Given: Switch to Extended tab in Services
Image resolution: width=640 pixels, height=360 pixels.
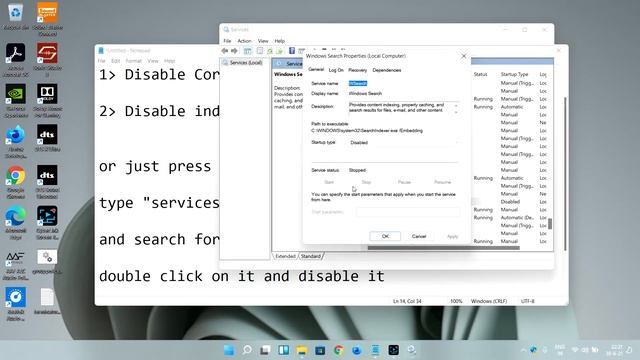Looking at the screenshot, I should [285, 256].
